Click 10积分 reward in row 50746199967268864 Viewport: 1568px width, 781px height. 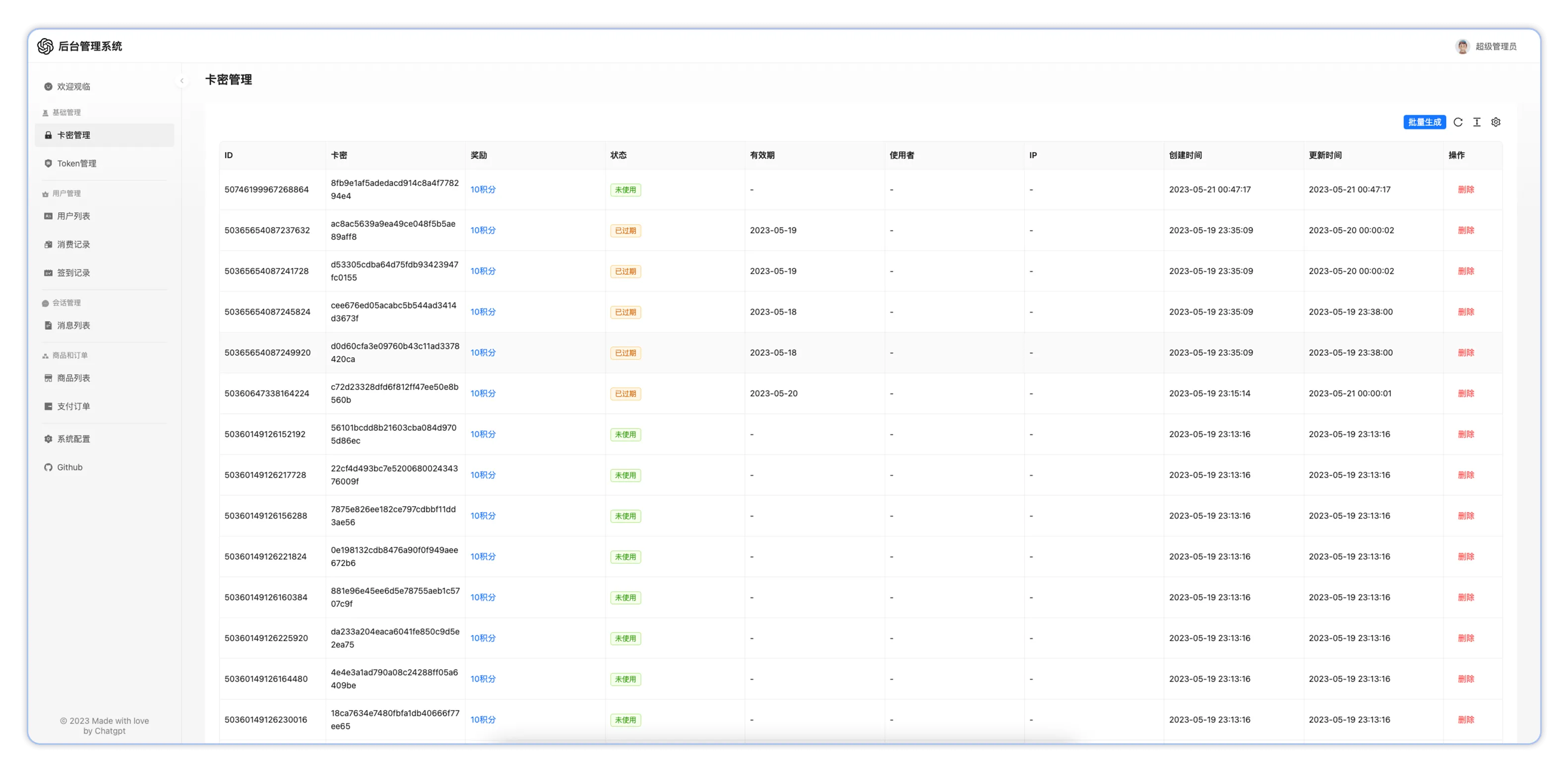pos(483,190)
